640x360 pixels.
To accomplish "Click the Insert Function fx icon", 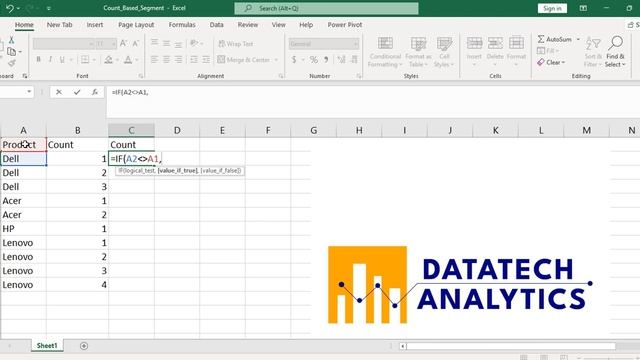I will tap(95, 92).
